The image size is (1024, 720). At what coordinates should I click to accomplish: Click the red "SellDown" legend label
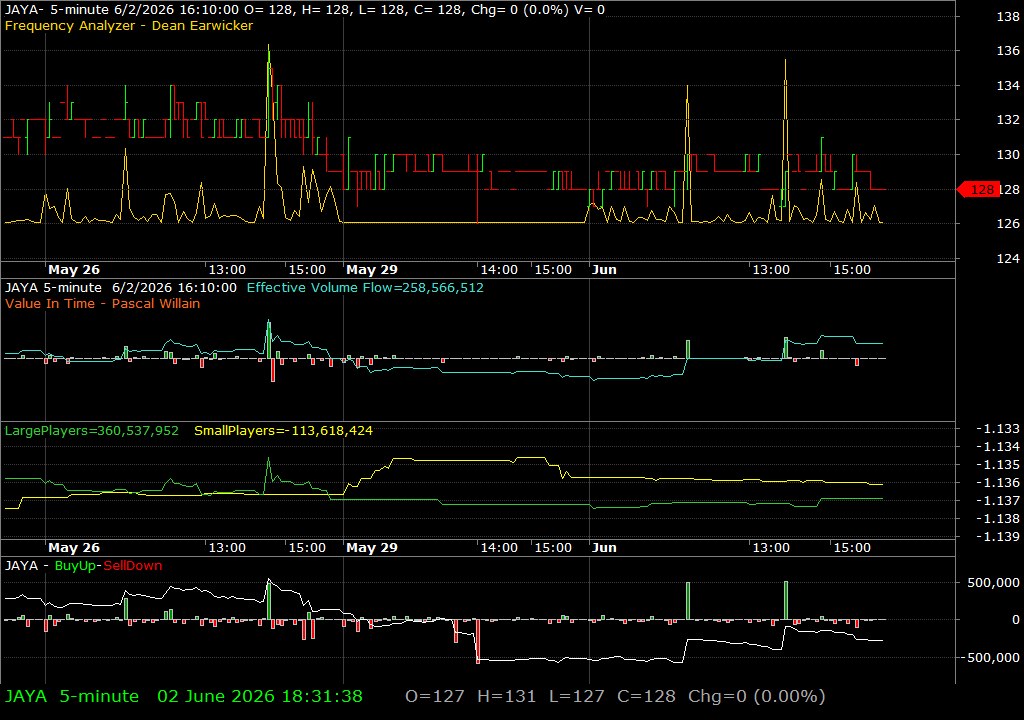[x=133, y=566]
